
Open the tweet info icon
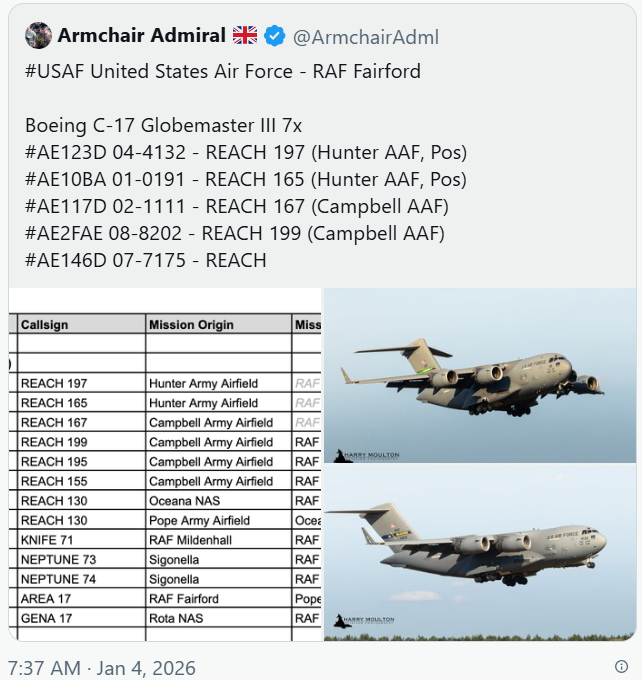tap(621, 667)
